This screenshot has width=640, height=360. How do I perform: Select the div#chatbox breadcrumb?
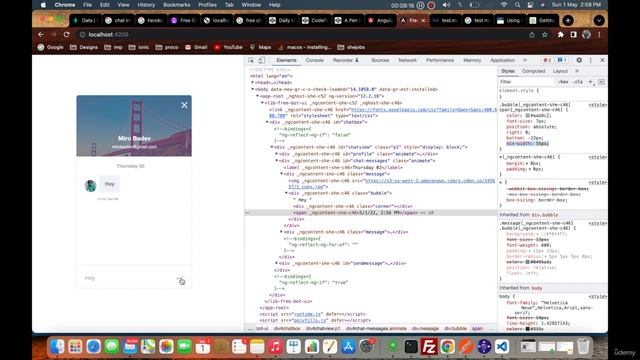pos(287,329)
